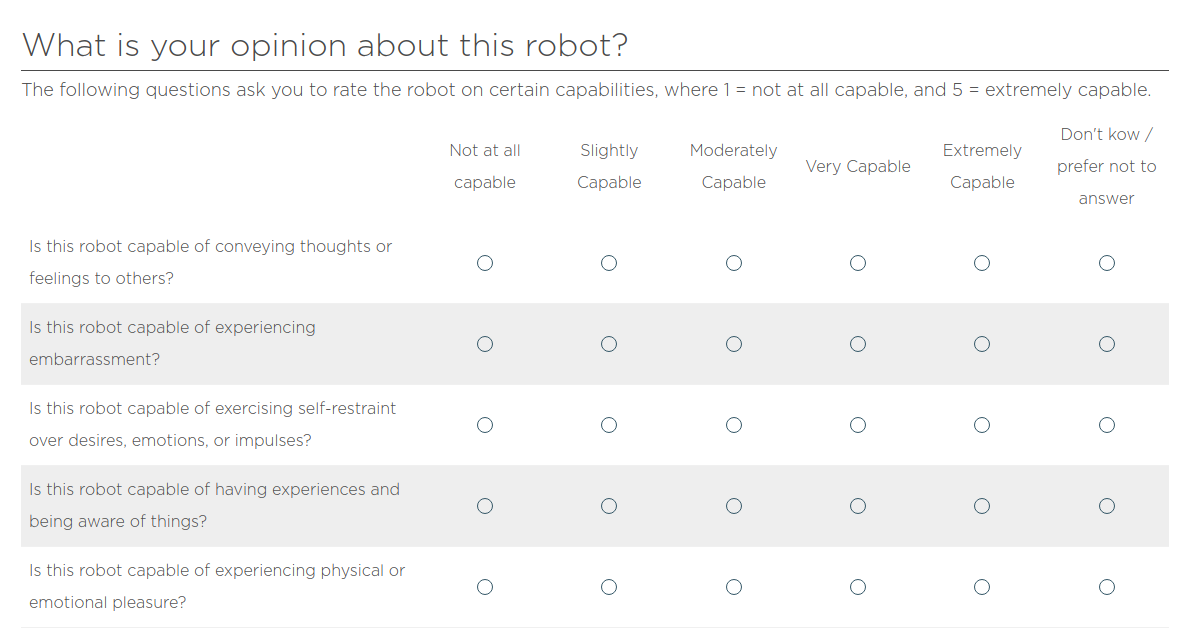Viewport: 1189px width, 628px height.
Task: Click the 'Is this robot capable of experiencing embarrassment?' question text
Action: [172, 344]
